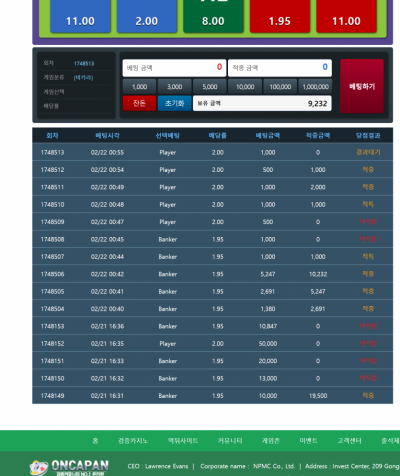This screenshot has height=476, width=400.
Task: Open 이벤트 in the footer navigation
Action: [308, 441]
